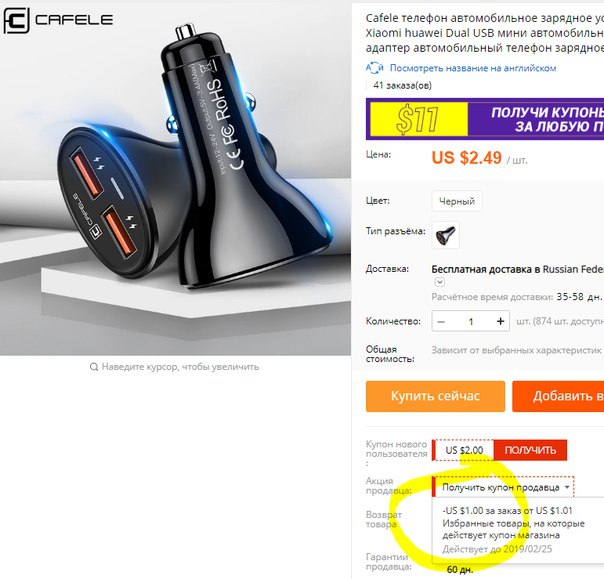Click the quantity input field
This screenshot has height=579, width=604.
pyautogui.click(x=471, y=321)
